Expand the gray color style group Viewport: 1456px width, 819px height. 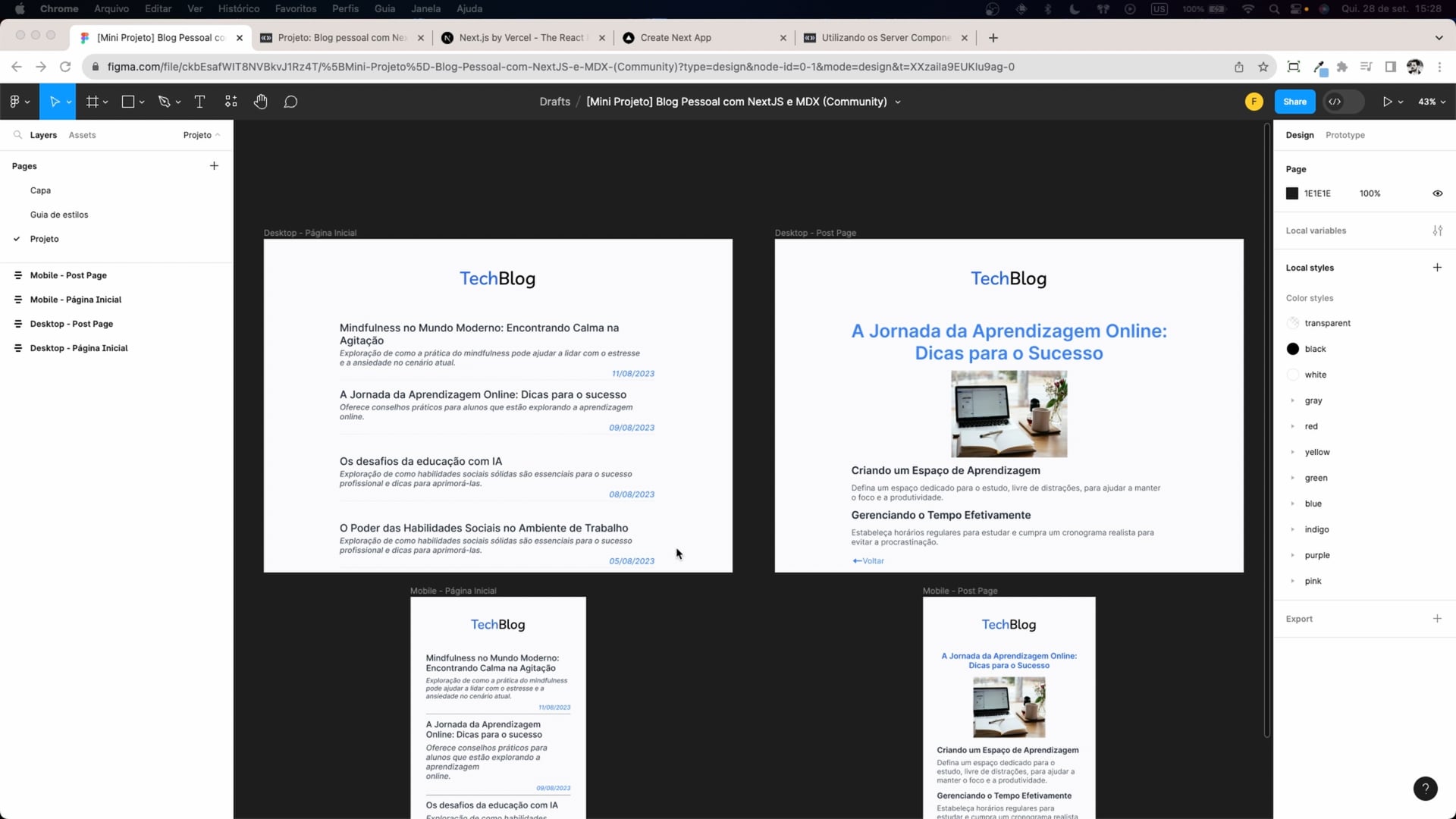[1293, 400]
